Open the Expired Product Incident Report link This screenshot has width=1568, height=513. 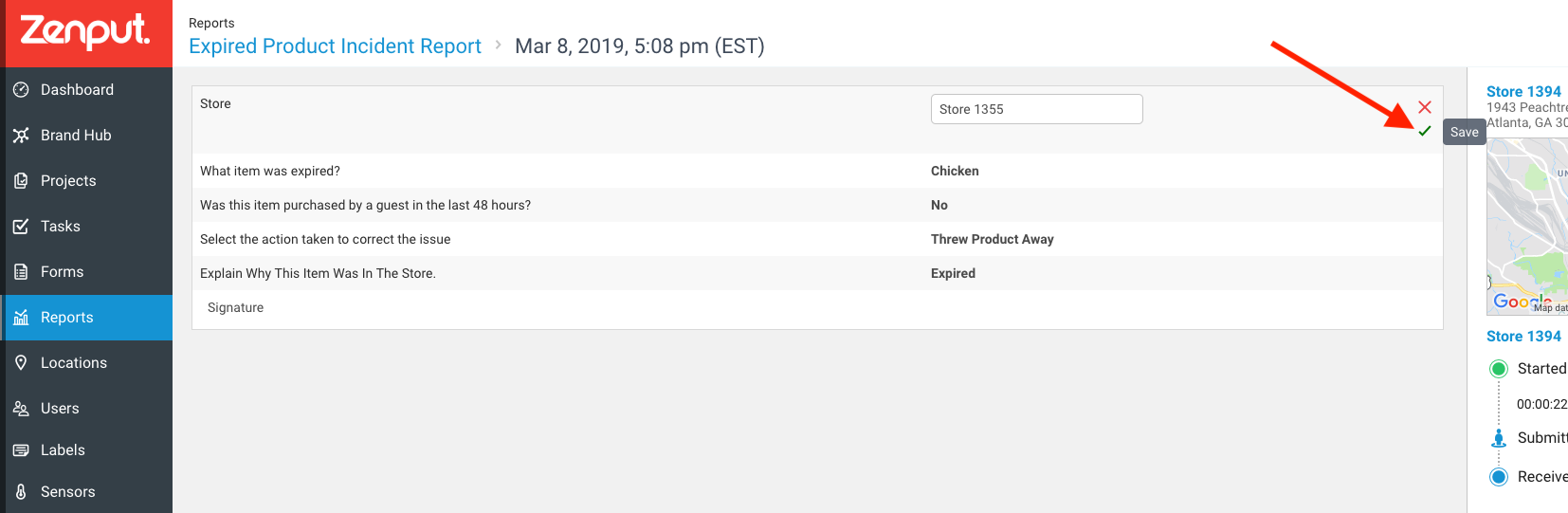(x=335, y=46)
